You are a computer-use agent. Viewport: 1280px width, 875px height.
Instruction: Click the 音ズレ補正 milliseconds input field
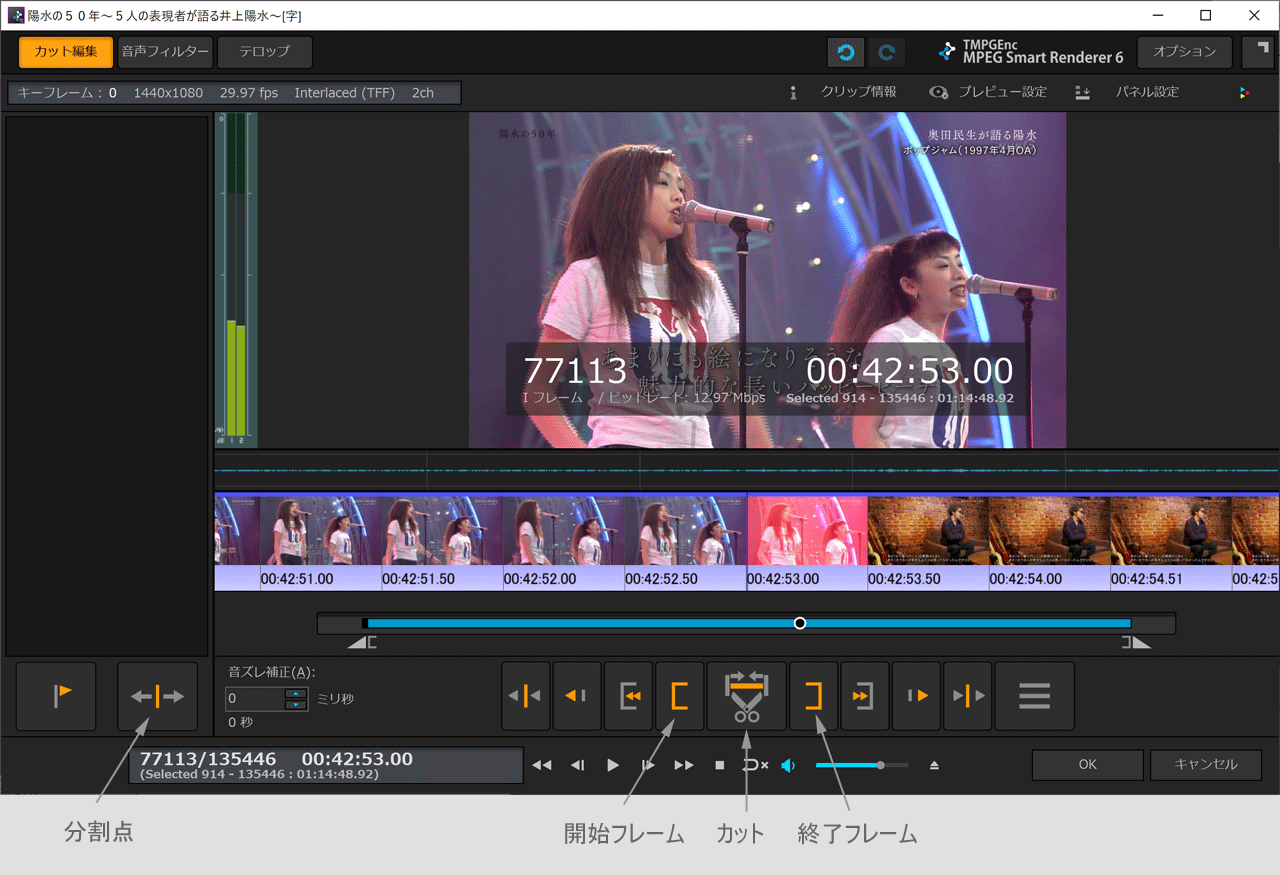point(255,698)
